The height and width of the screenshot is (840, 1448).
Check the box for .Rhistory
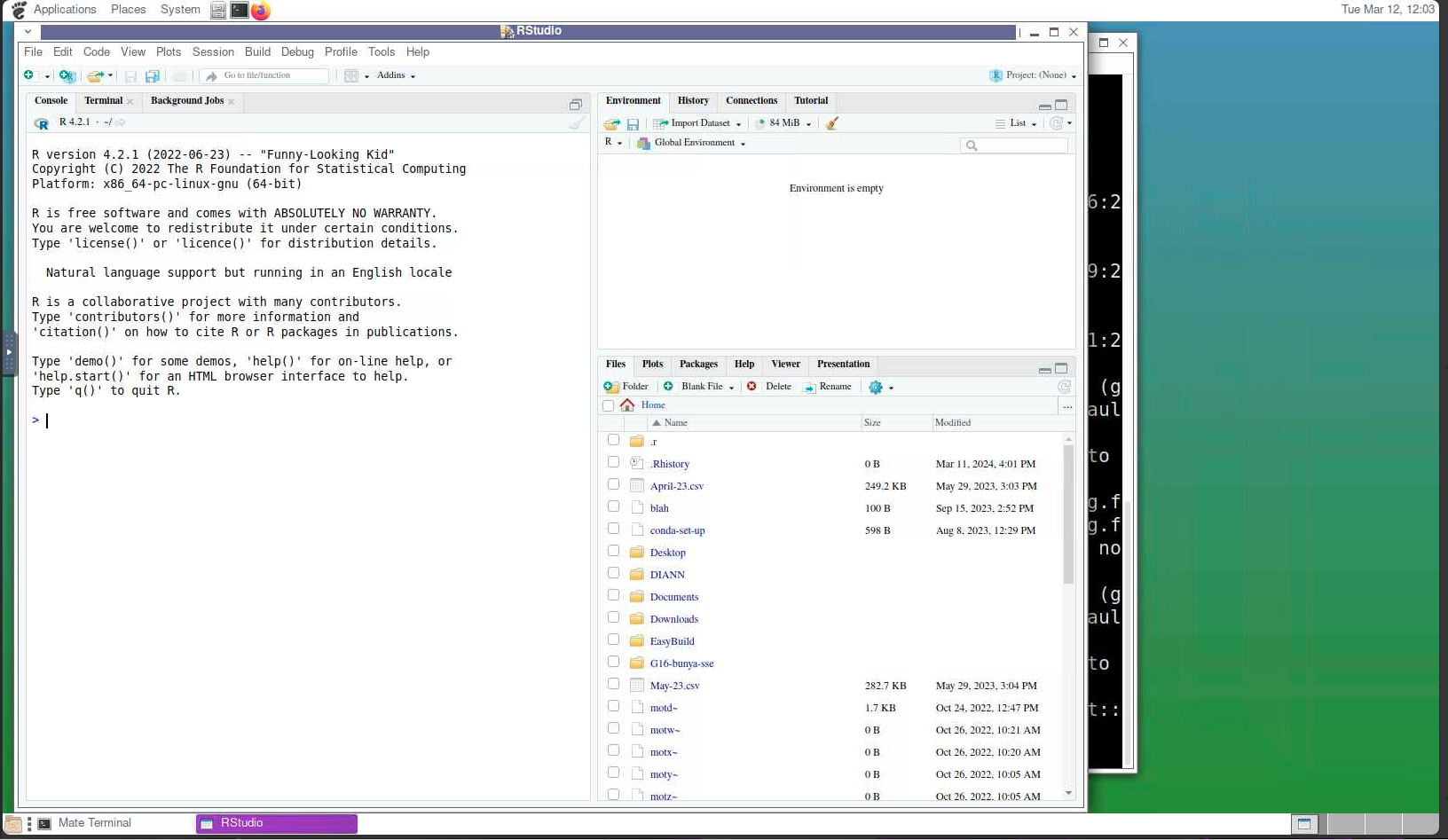tap(613, 462)
